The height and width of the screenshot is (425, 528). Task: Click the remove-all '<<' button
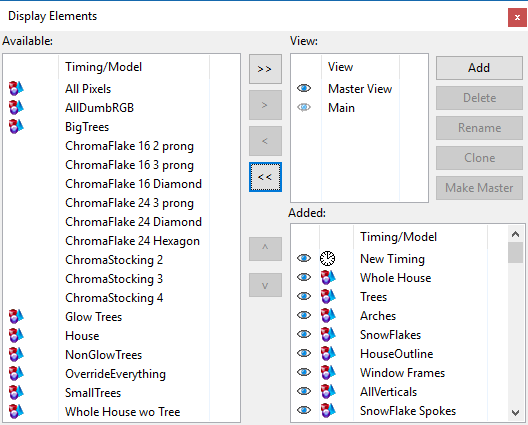(265, 177)
